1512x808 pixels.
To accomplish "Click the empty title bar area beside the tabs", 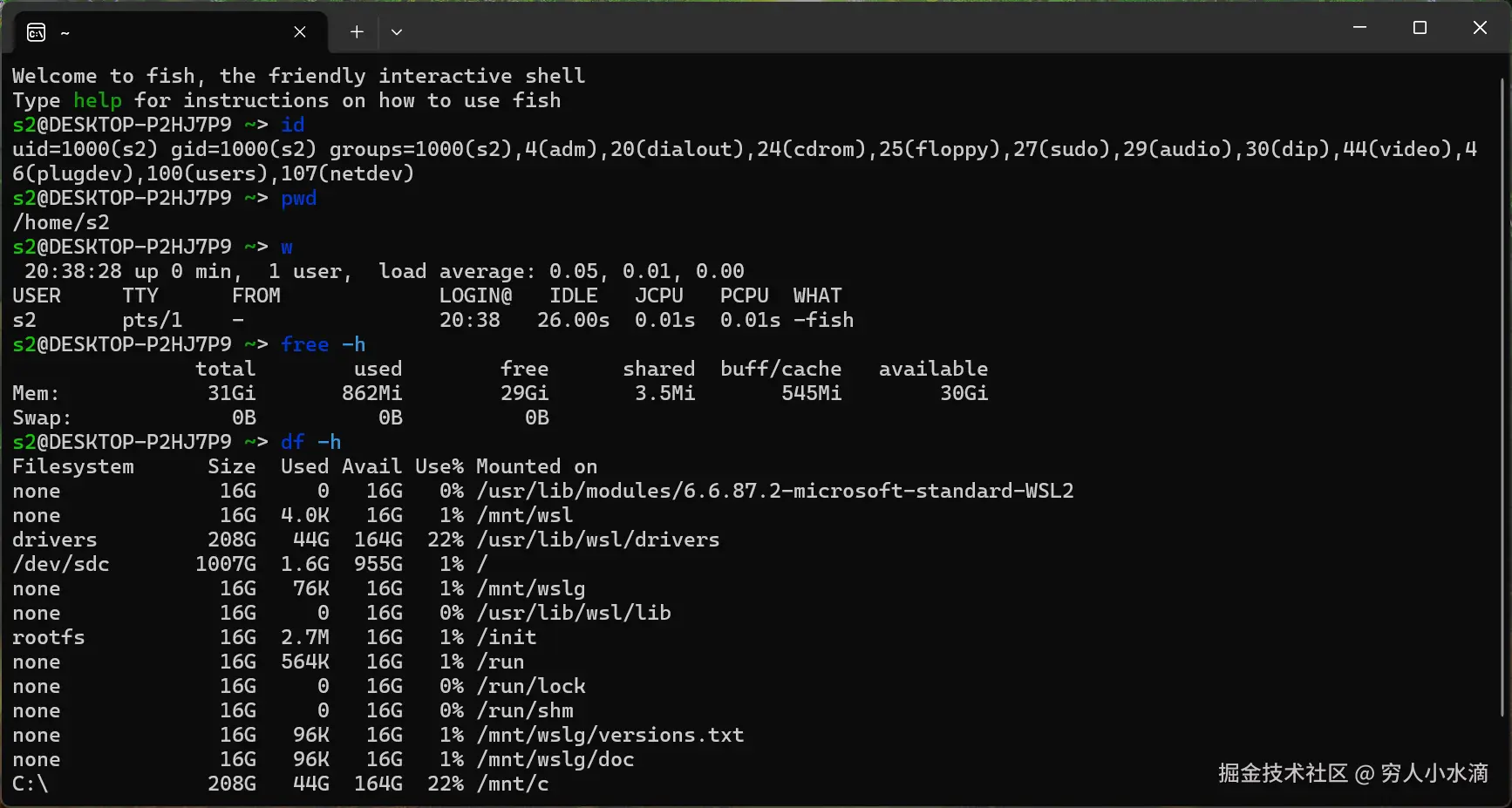I will click(872, 28).
